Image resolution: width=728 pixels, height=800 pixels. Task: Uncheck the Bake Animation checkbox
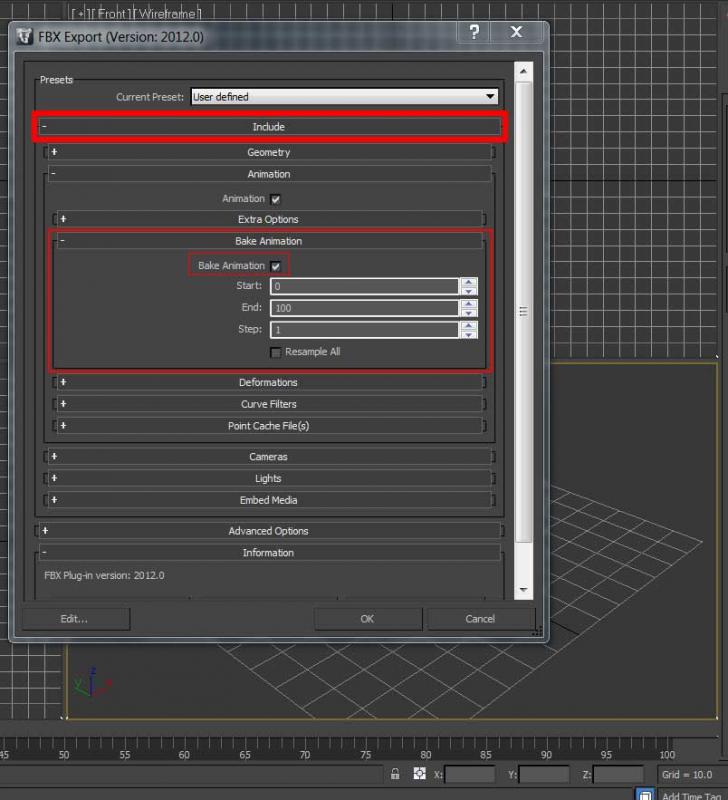tap(275, 266)
